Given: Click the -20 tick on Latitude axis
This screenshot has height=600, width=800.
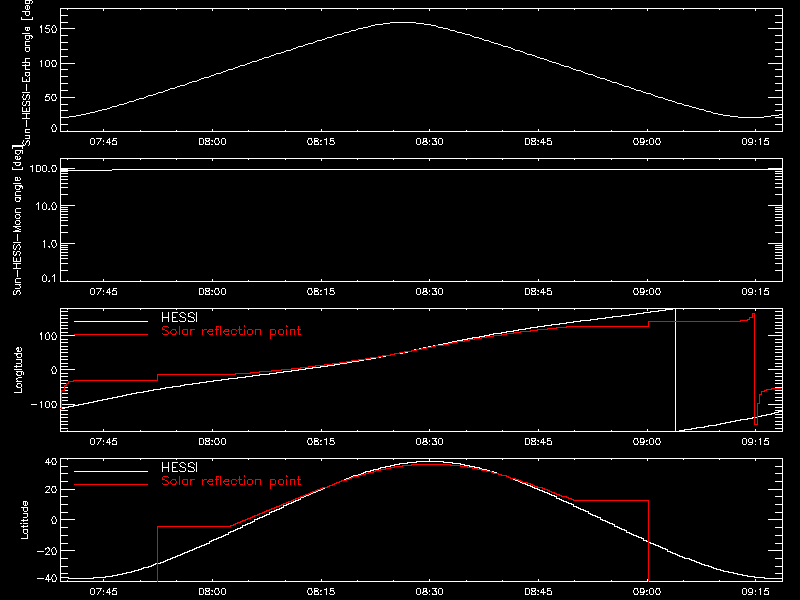Looking at the screenshot, I should click(47, 551).
